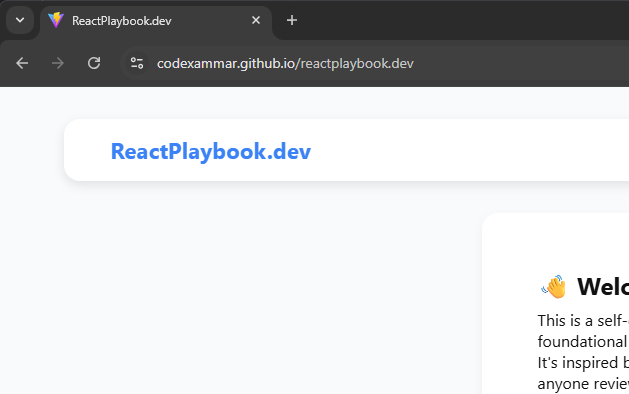Open the ReactPlaybook.dev header logo link
This screenshot has height=394, width=629.
[x=211, y=151]
